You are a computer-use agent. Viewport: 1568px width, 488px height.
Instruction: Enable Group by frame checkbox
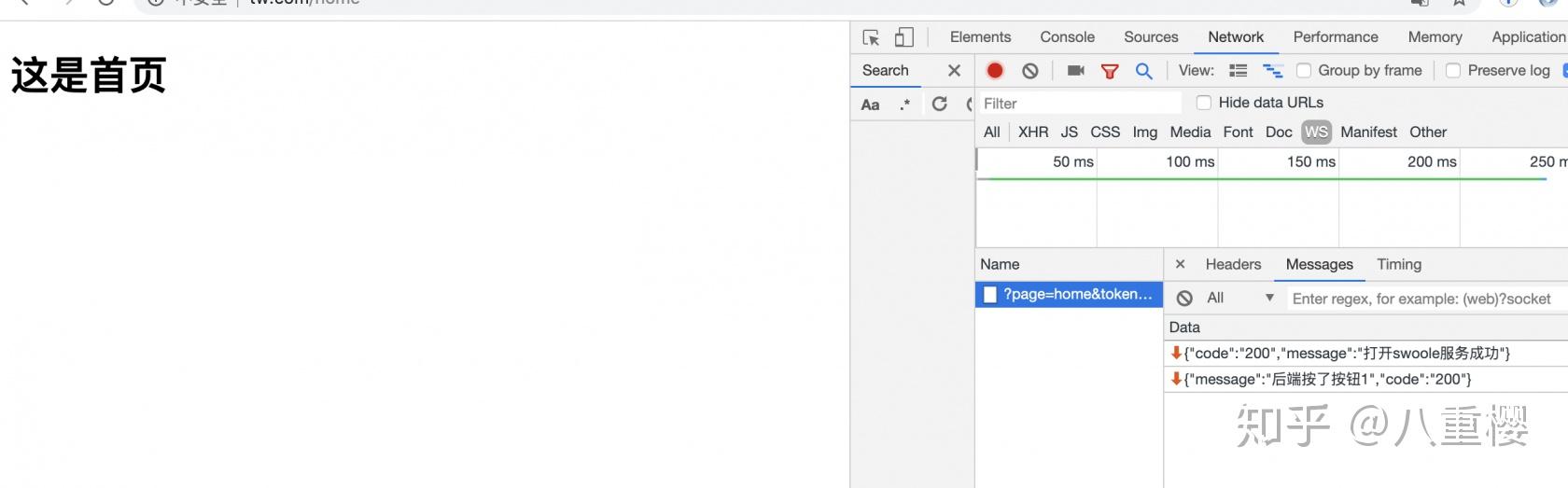pyautogui.click(x=1304, y=71)
